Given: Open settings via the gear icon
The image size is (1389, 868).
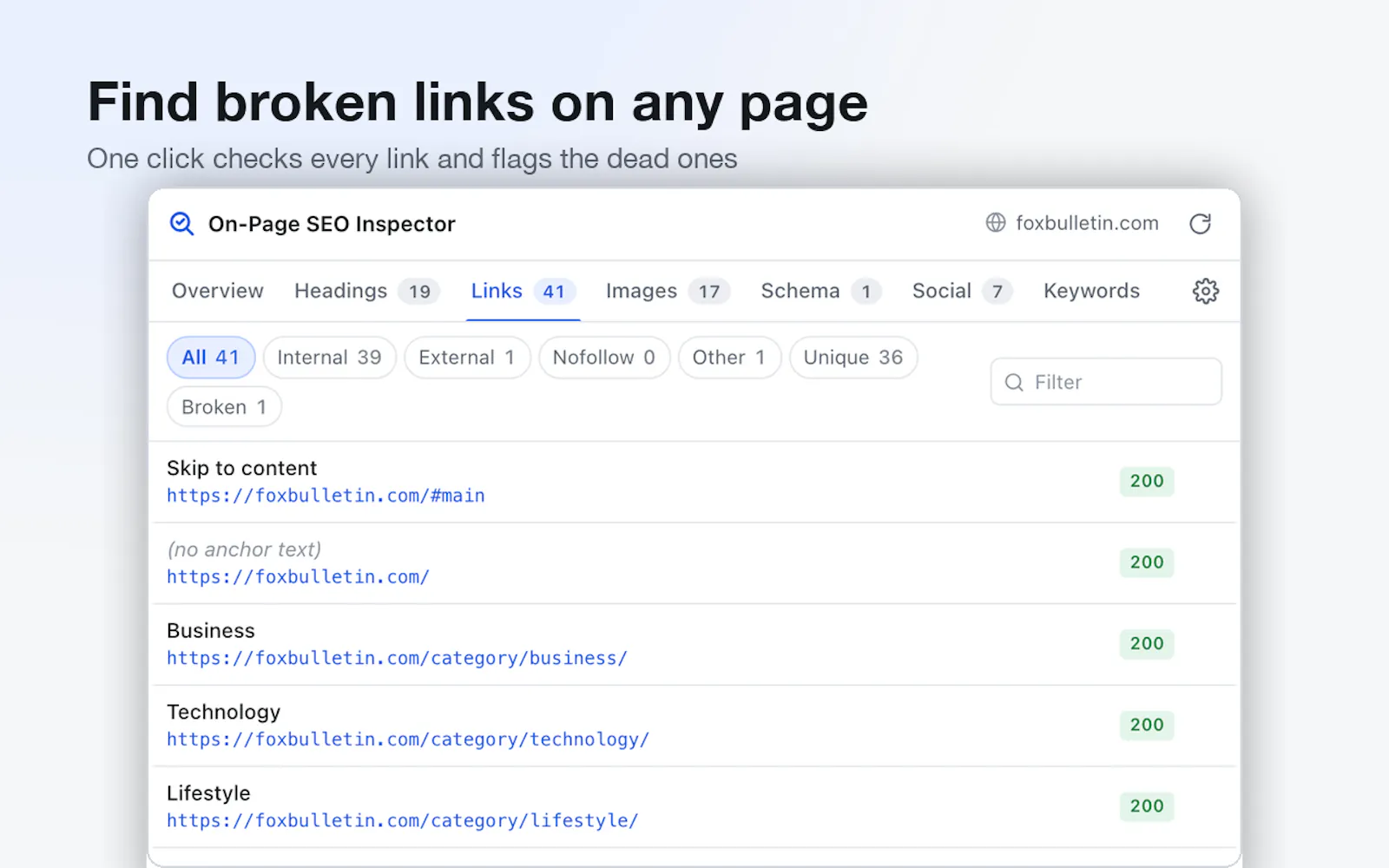Looking at the screenshot, I should tap(1206, 291).
